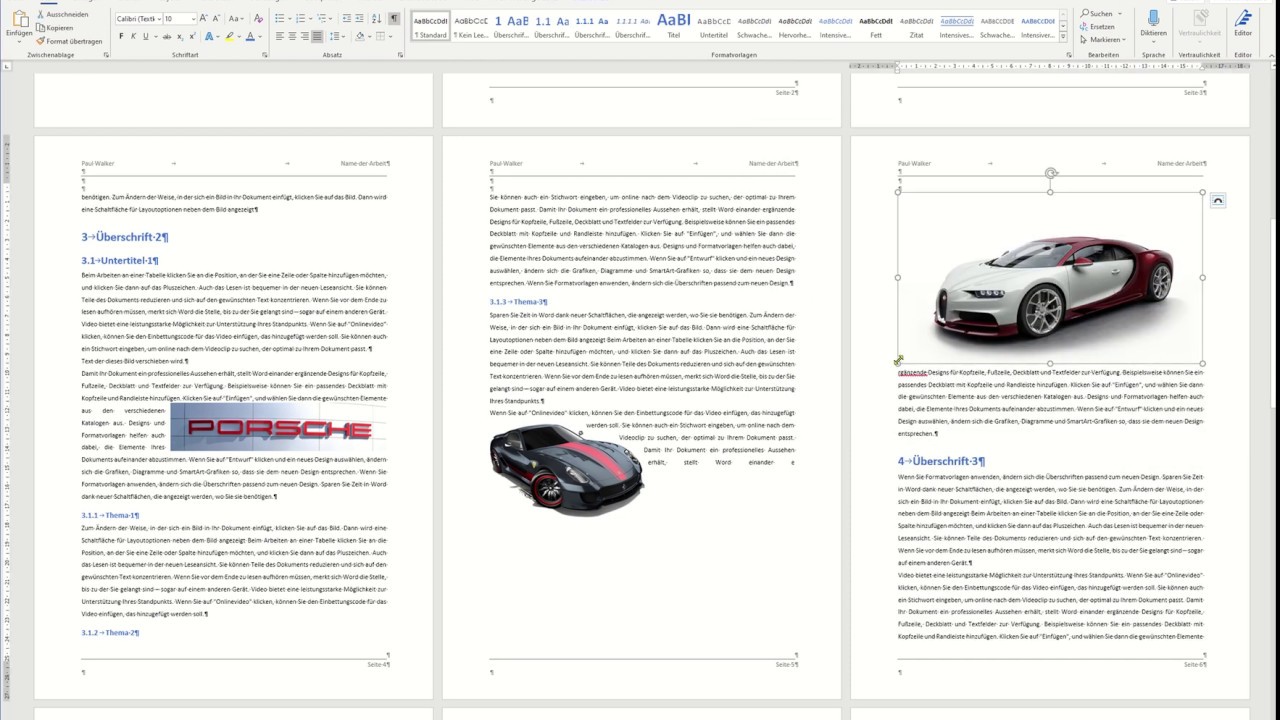Screen dimensions: 1280x720
Task: Click heading '3.1.3→Thema-3'
Action: coord(518,301)
